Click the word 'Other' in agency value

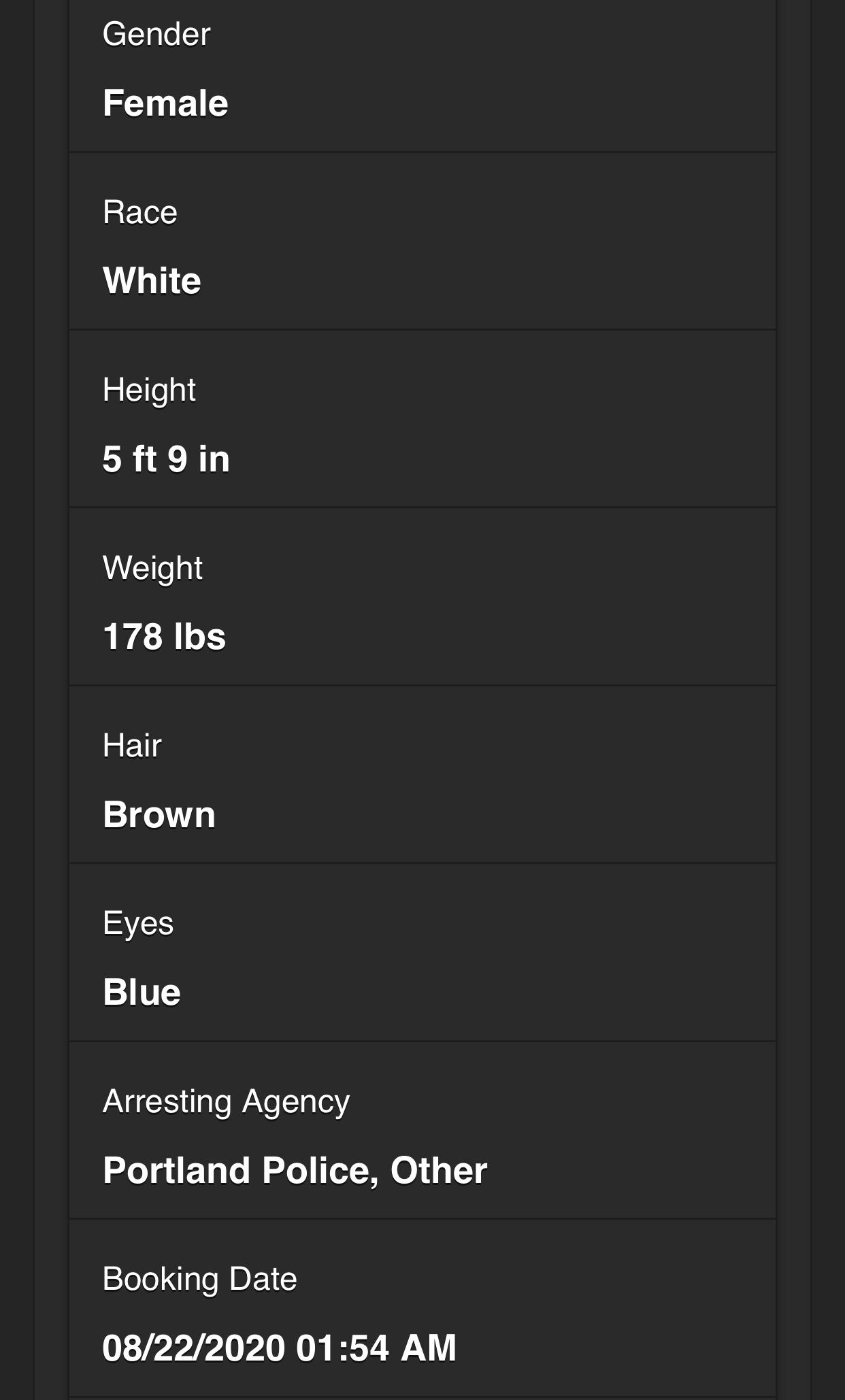coord(439,1171)
